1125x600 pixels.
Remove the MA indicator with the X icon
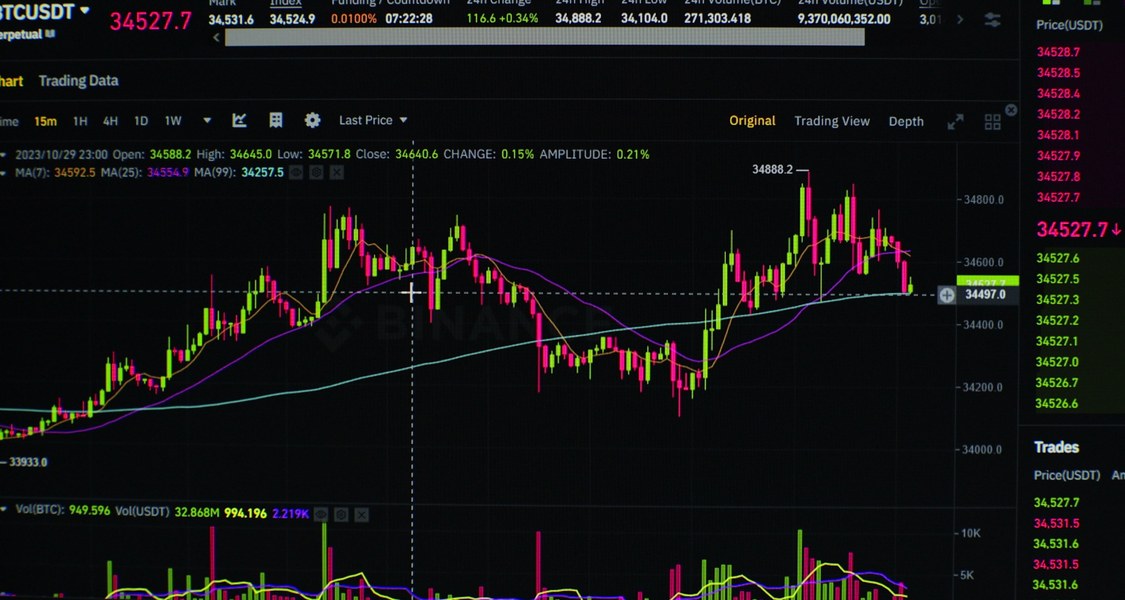[x=337, y=173]
